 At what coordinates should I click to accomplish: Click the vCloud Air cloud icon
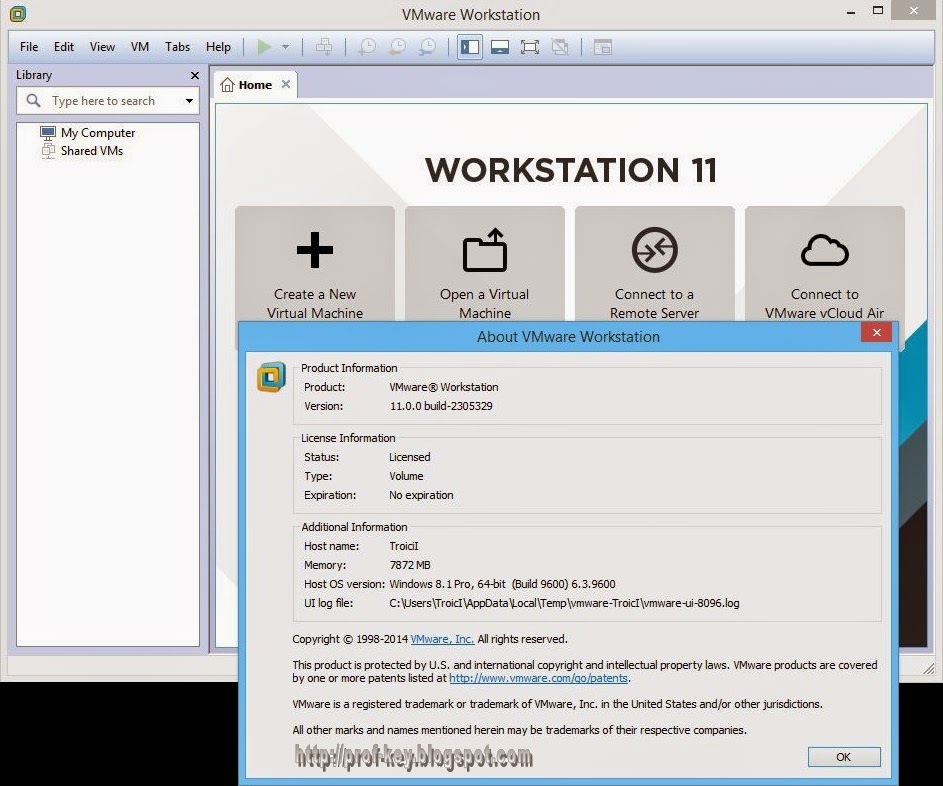click(x=825, y=250)
